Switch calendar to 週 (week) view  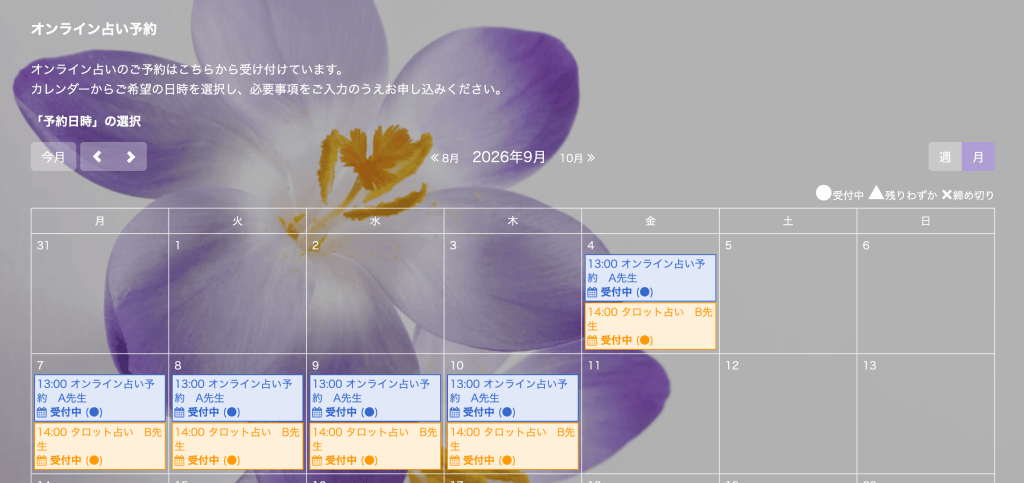pos(945,157)
